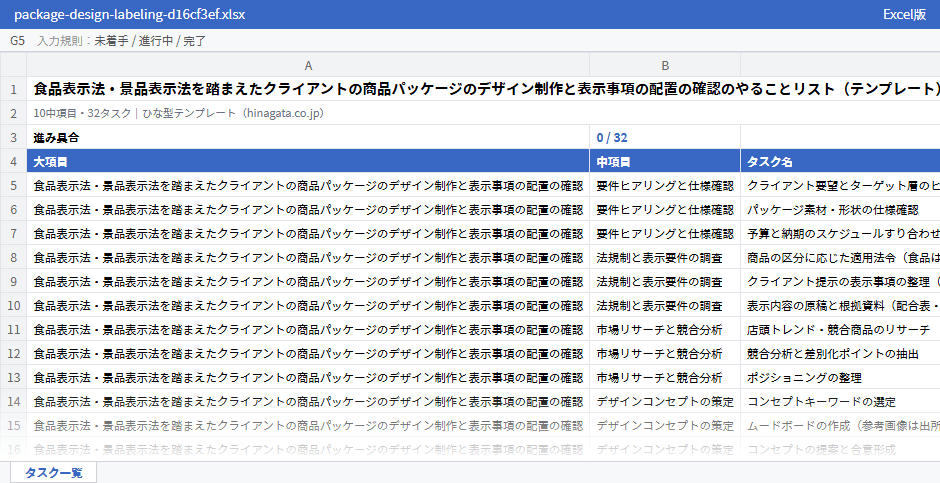Select column B header
The image size is (940, 483).
click(x=665, y=65)
